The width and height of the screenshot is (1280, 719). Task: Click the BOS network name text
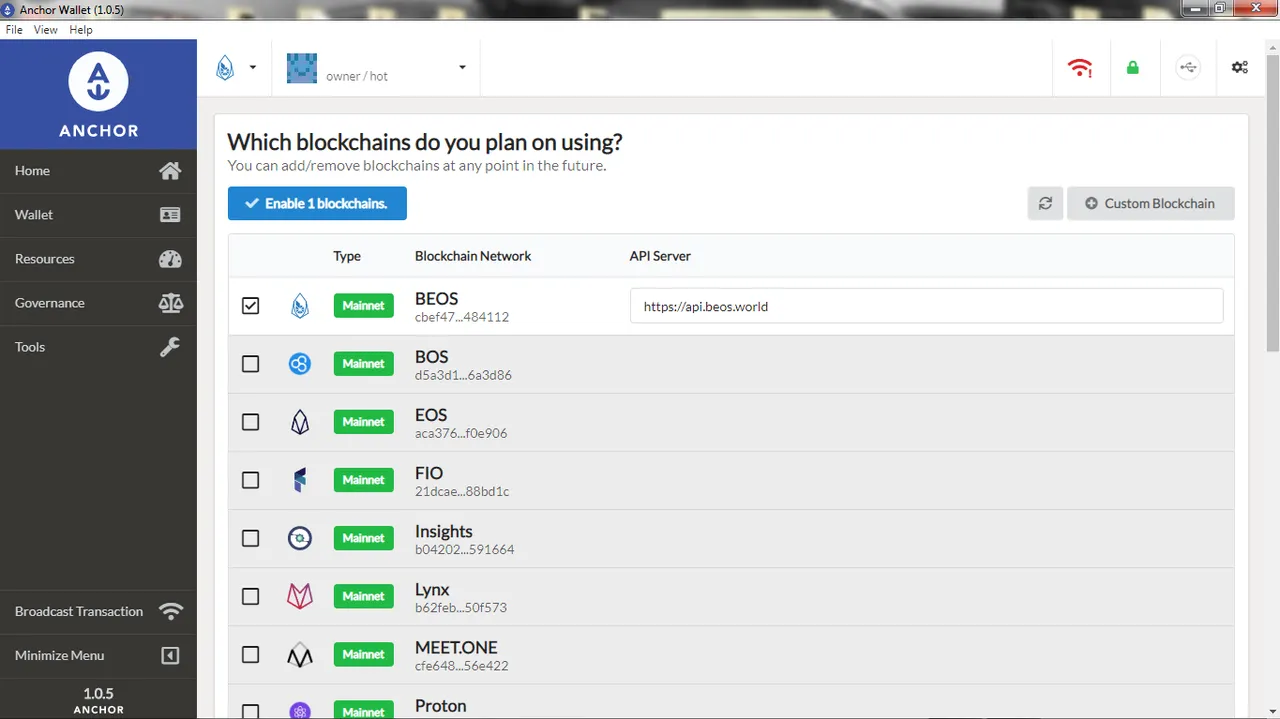tap(431, 357)
